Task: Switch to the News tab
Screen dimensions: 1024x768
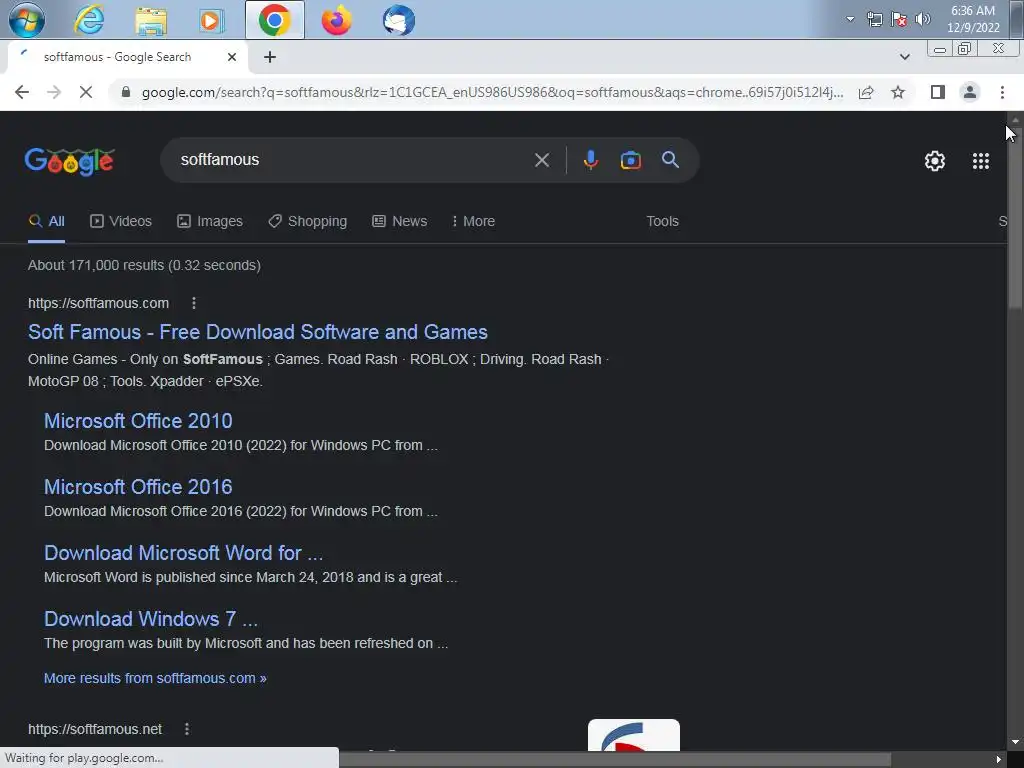Action: coord(400,221)
